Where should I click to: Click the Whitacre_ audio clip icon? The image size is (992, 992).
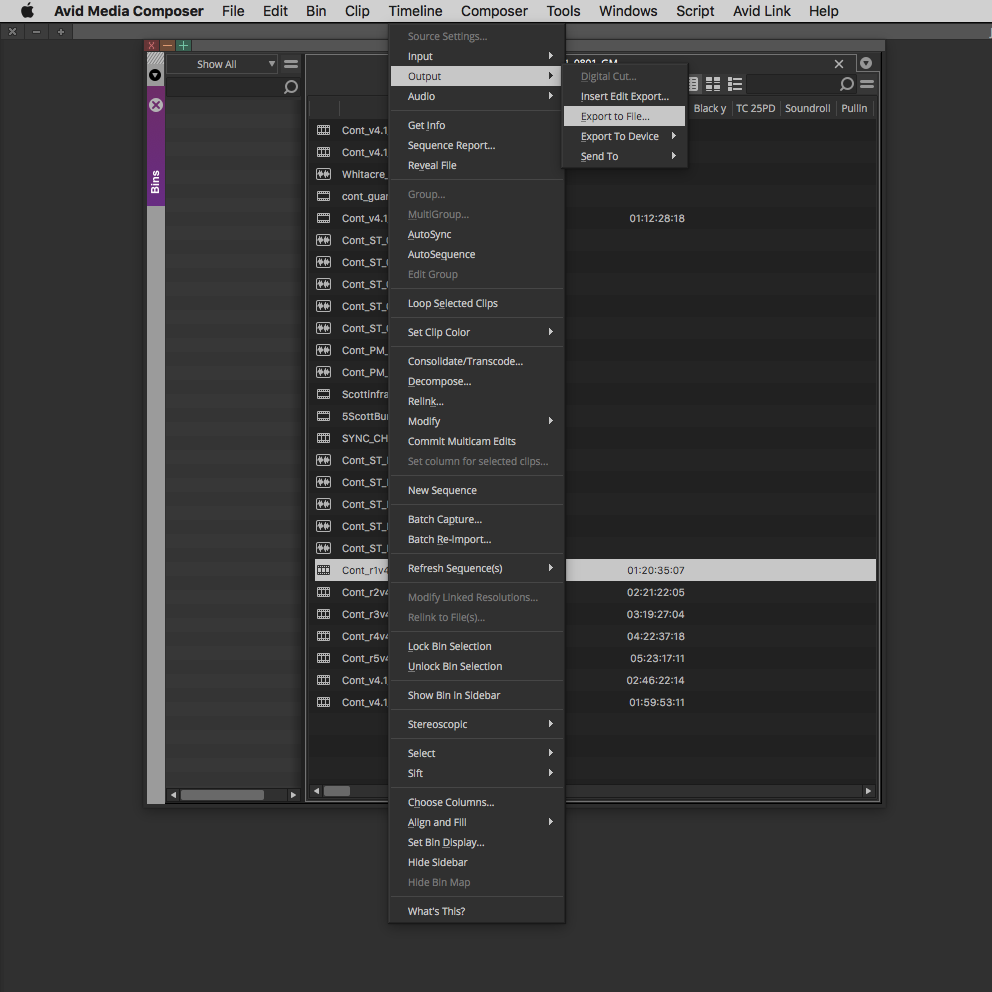[323, 174]
